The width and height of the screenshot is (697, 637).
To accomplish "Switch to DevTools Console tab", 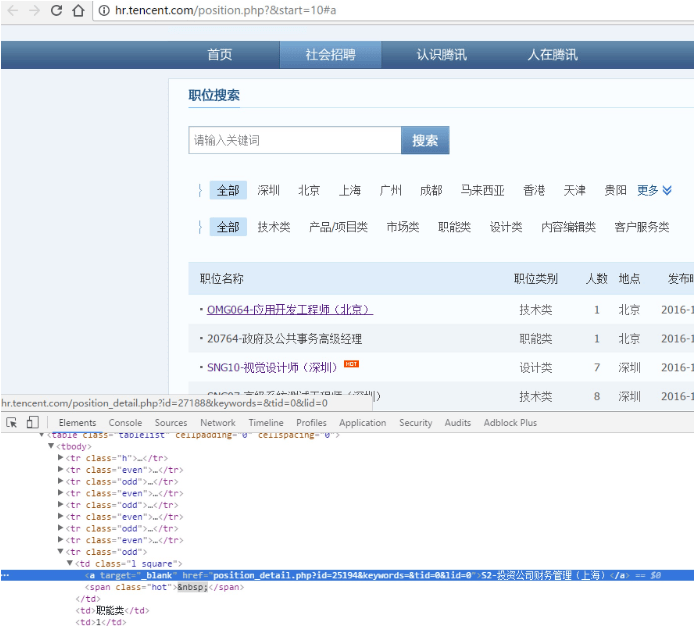I will (x=125, y=423).
